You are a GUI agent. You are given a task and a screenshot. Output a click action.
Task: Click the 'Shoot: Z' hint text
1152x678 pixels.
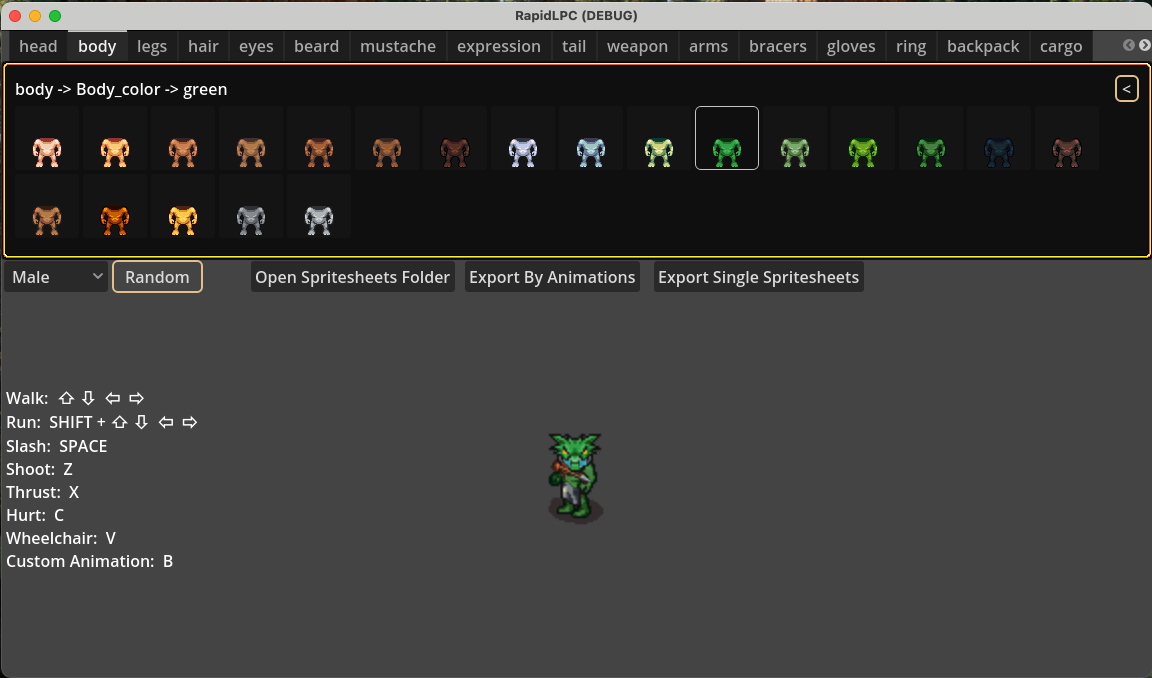[x=40, y=469]
